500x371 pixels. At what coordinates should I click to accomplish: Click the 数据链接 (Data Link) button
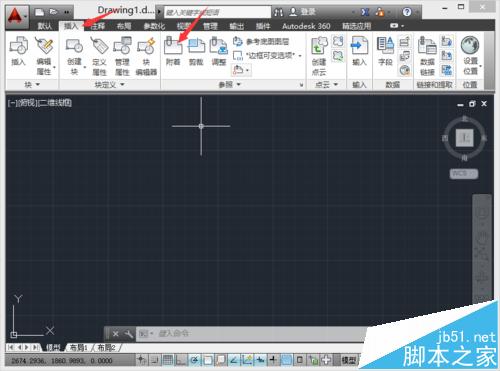[427, 56]
